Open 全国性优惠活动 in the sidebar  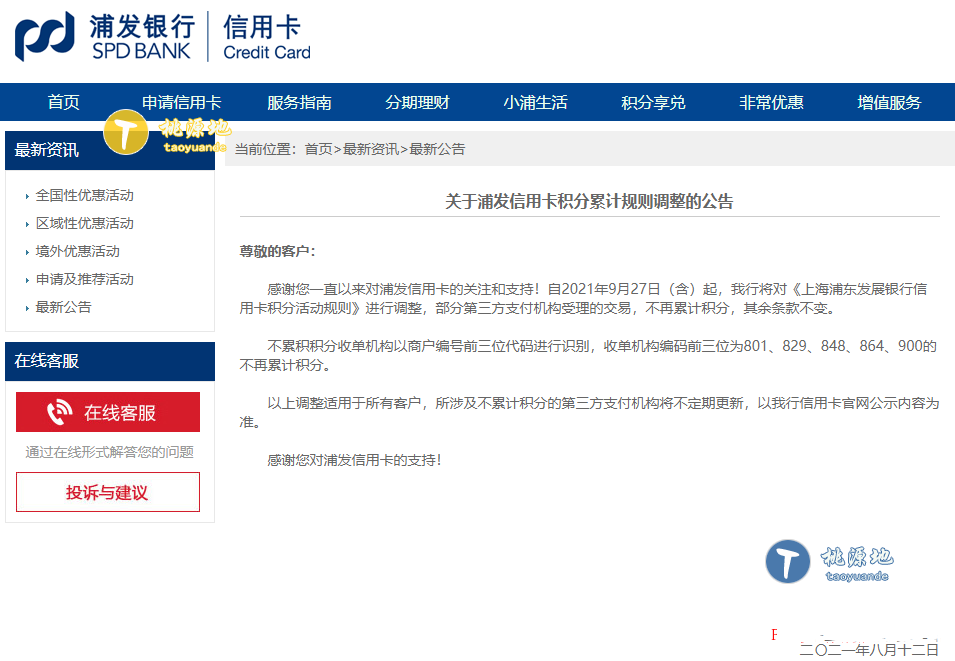85,196
